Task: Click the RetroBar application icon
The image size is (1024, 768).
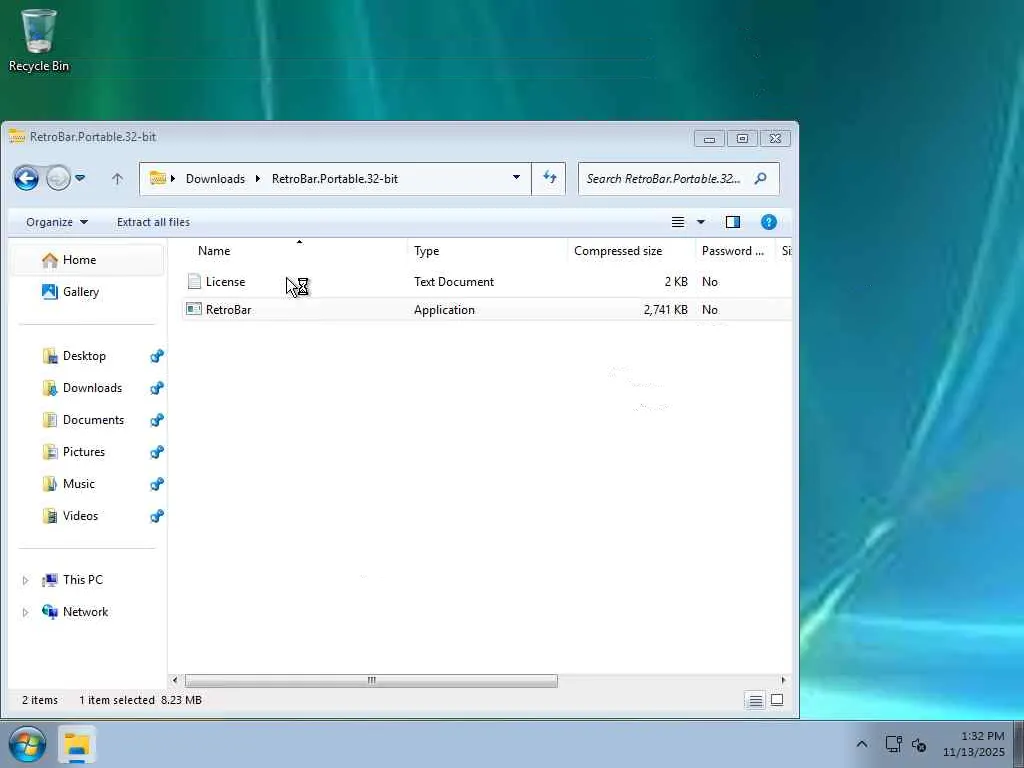Action: (x=194, y=309)
